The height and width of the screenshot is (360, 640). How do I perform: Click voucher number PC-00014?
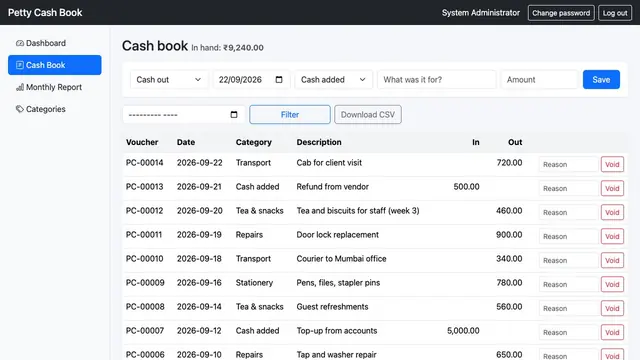(x=144, y=162)
